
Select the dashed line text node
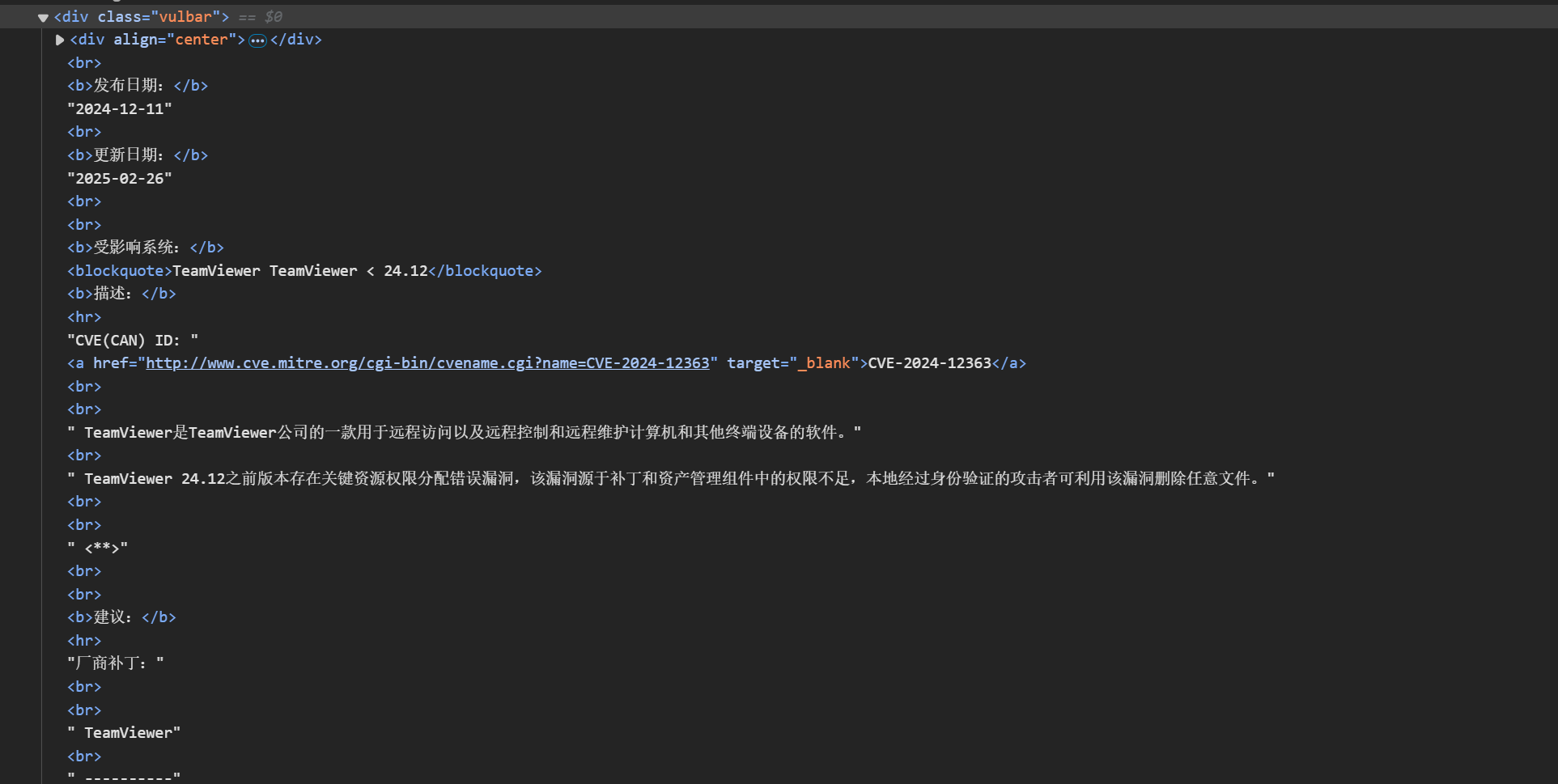point(124,777)
